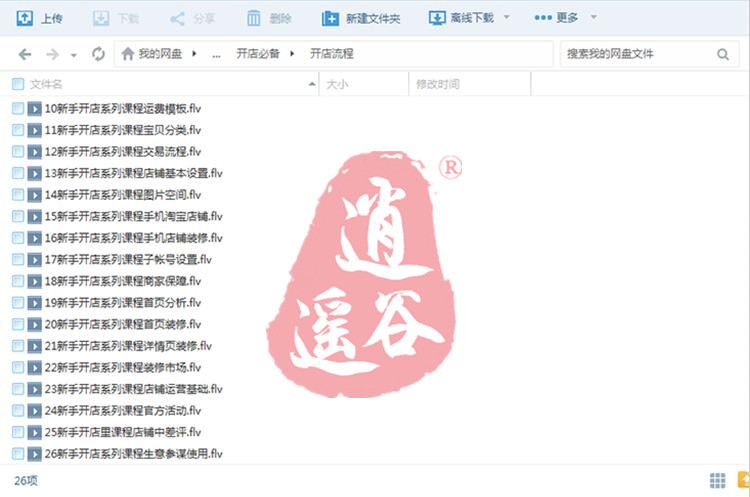Viewport: 750px width, 497px height.
Task: Select file 17新手开店系列课程子帐号设置.flv
Action: click(x=128, y=260)
